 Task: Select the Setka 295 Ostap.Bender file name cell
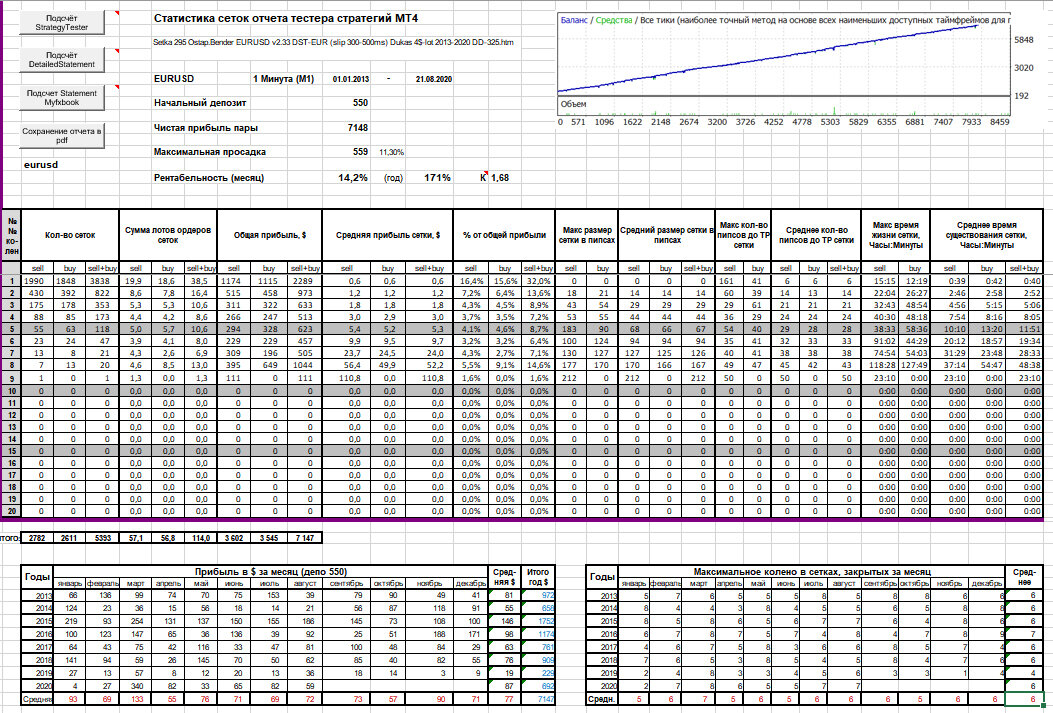(x=334, y=42)
